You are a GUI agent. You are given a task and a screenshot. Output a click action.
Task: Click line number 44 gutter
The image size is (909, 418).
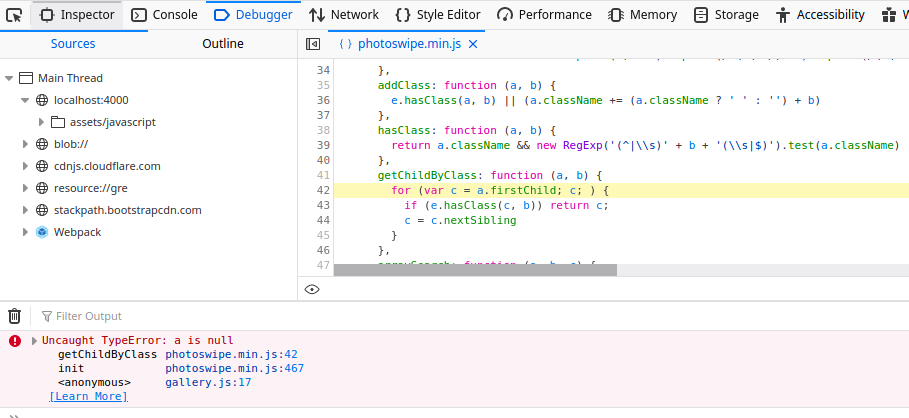coord(323,220)
